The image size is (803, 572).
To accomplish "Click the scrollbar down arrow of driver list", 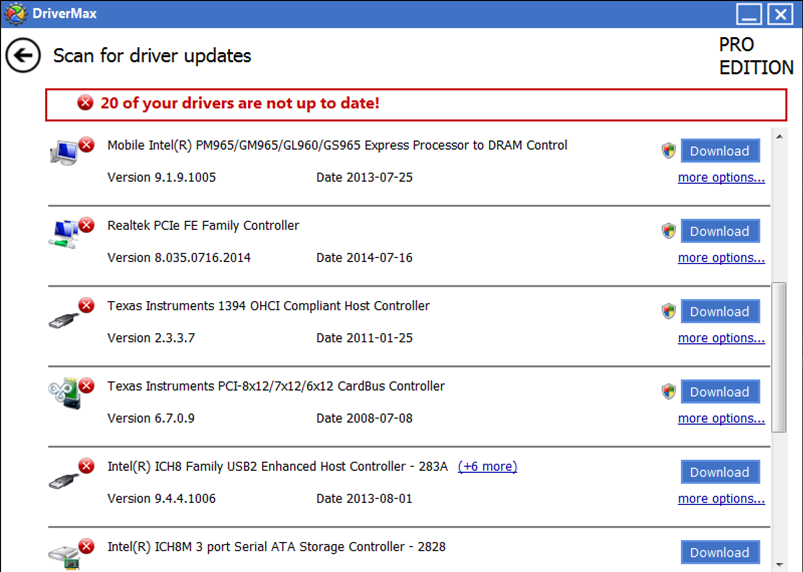I will coord(779,564).
